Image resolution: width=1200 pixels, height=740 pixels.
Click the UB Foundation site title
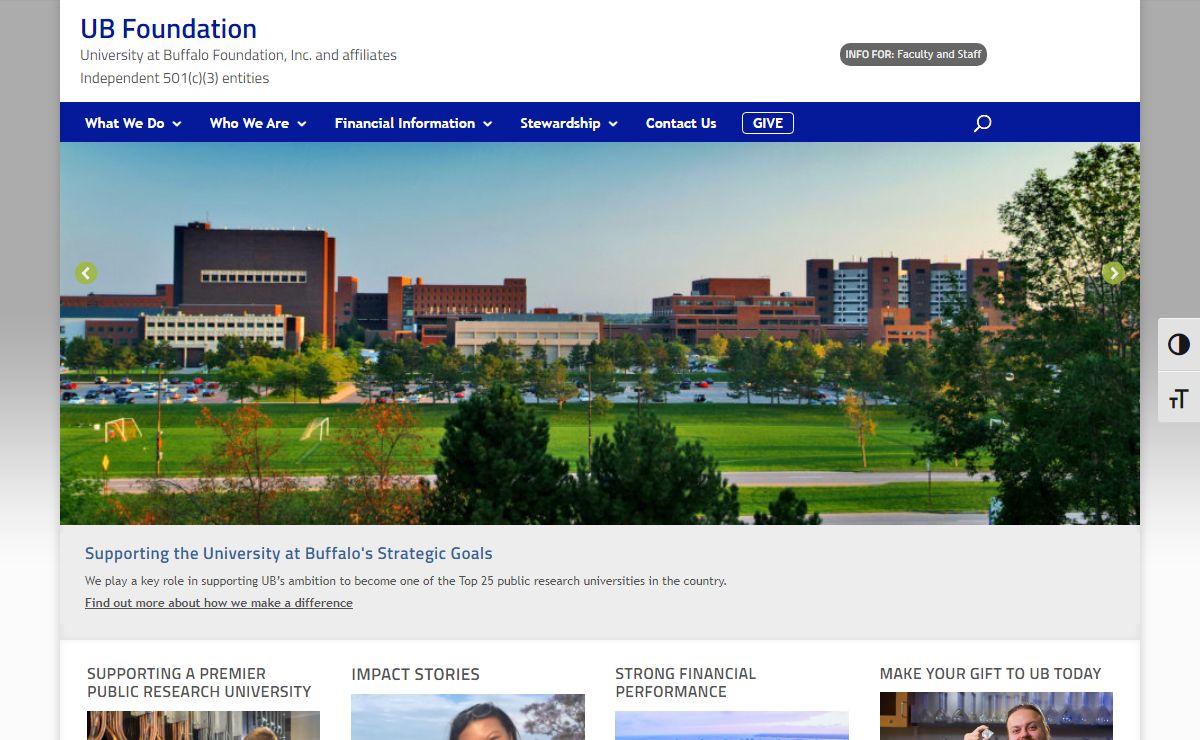point(169,29)
